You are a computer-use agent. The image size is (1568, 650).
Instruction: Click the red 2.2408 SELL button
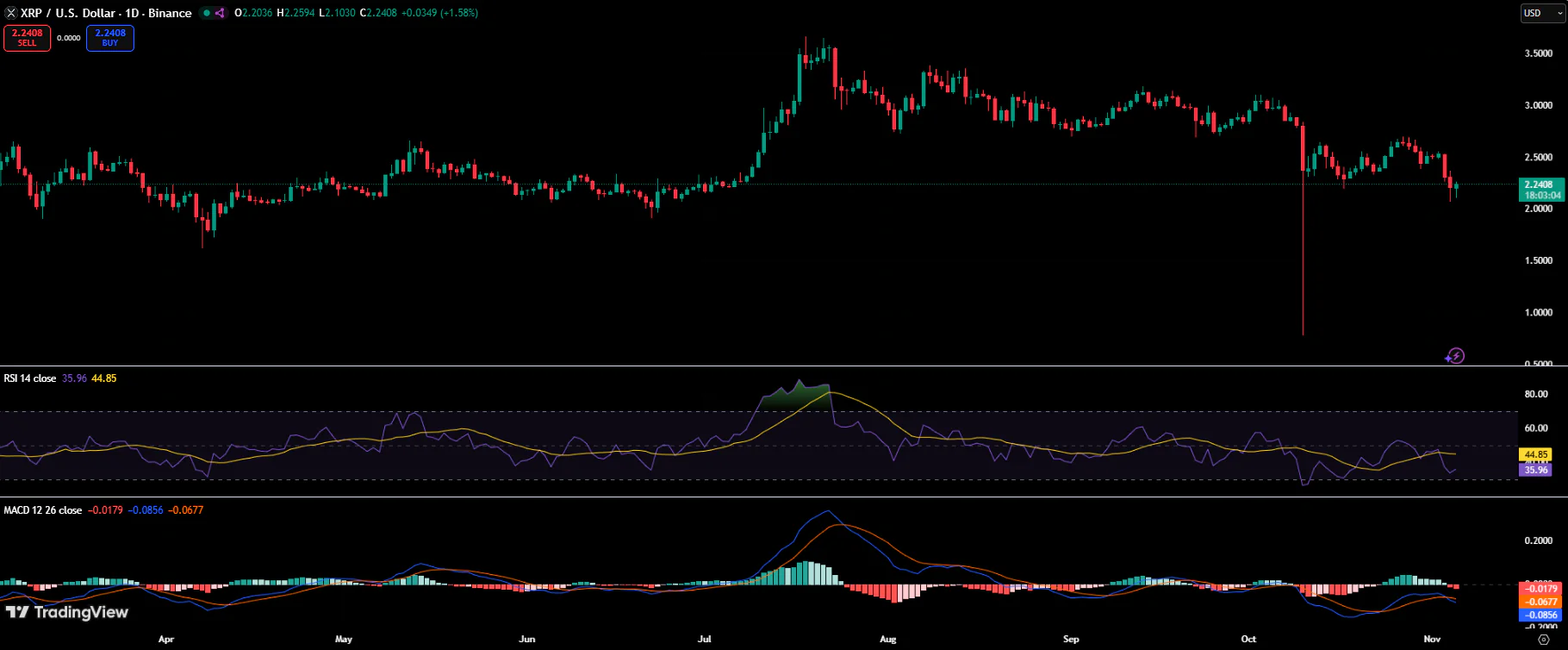click(27, 38)
